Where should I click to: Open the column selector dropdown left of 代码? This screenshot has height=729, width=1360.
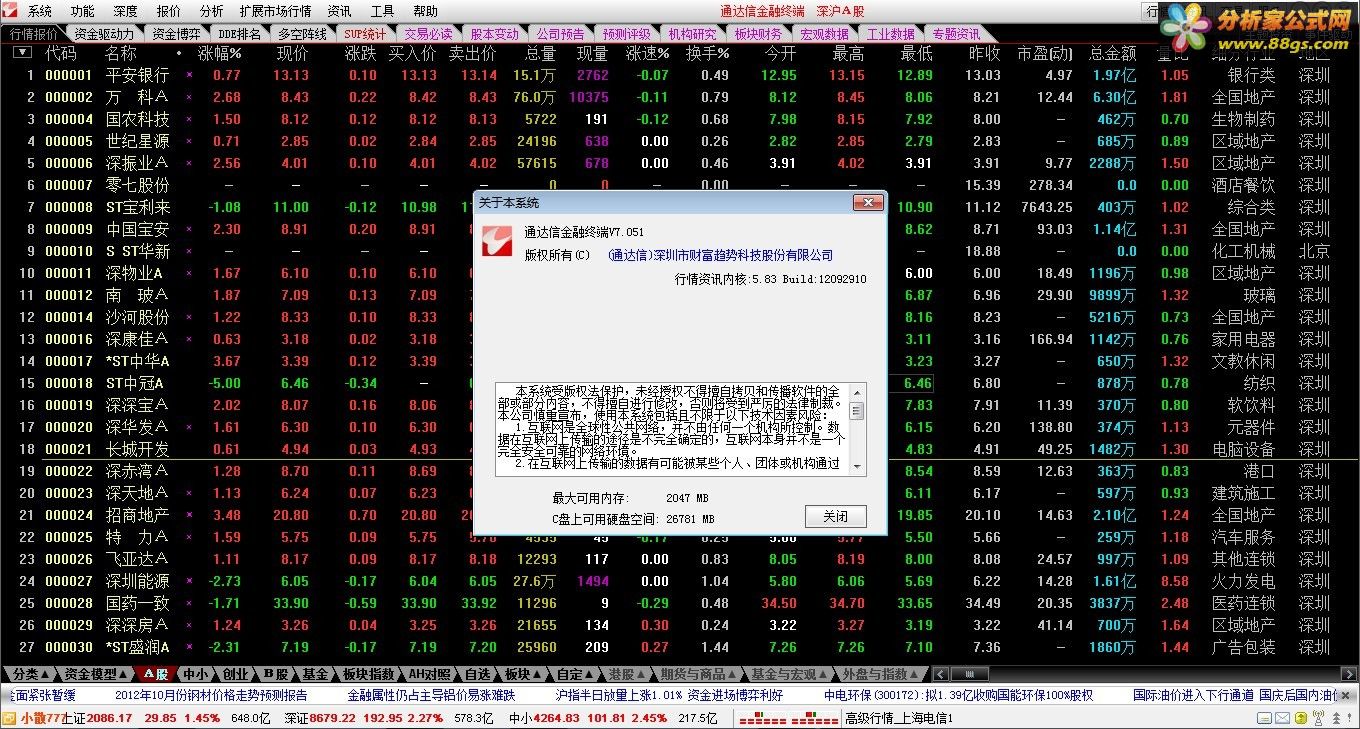point(21,53)
